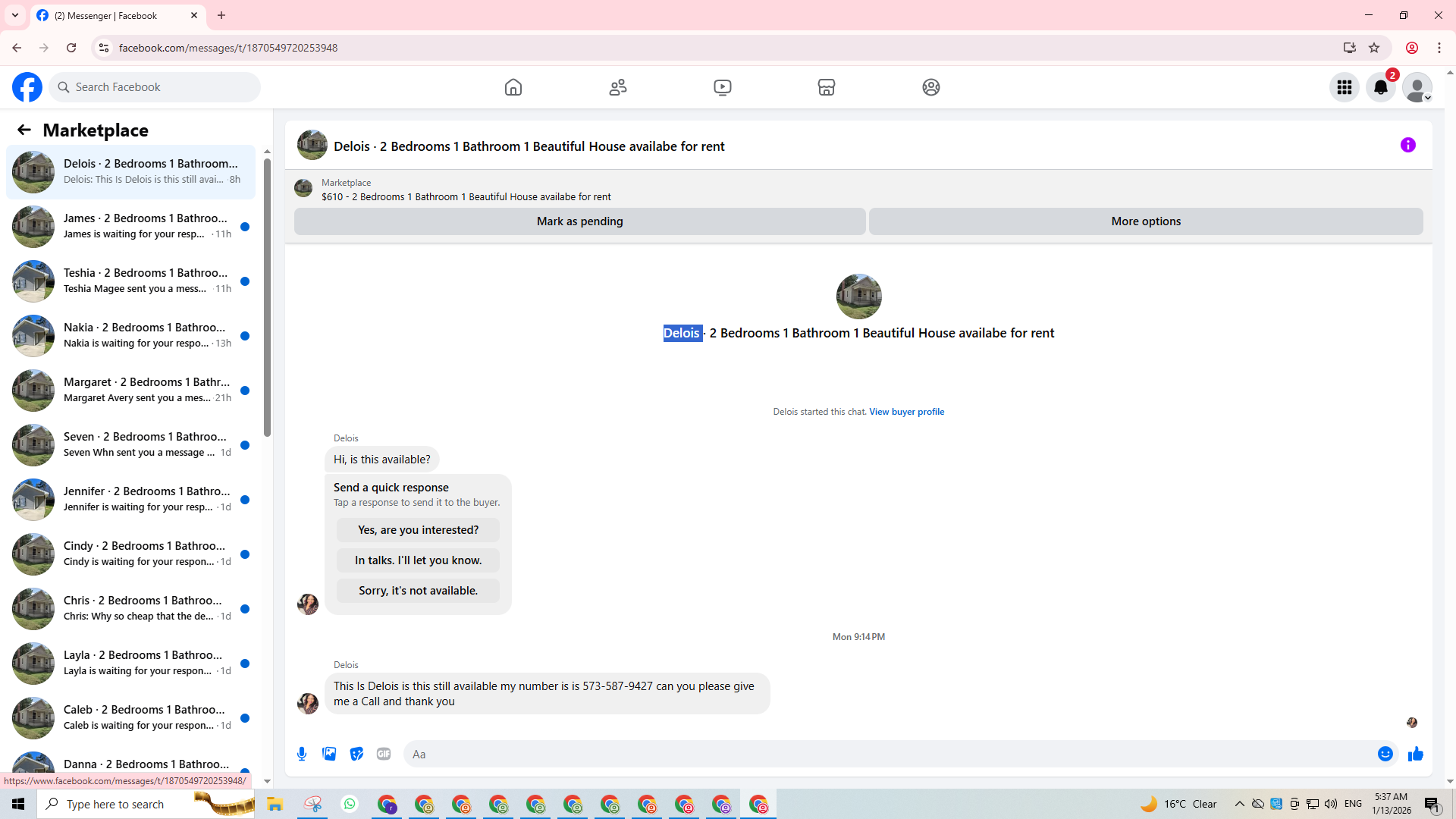Image resolution: width=1456 pixels, height=819 pixels.
Task: Expand More options for the listing
Action: pyautogui.click(x=1145, y=221)
